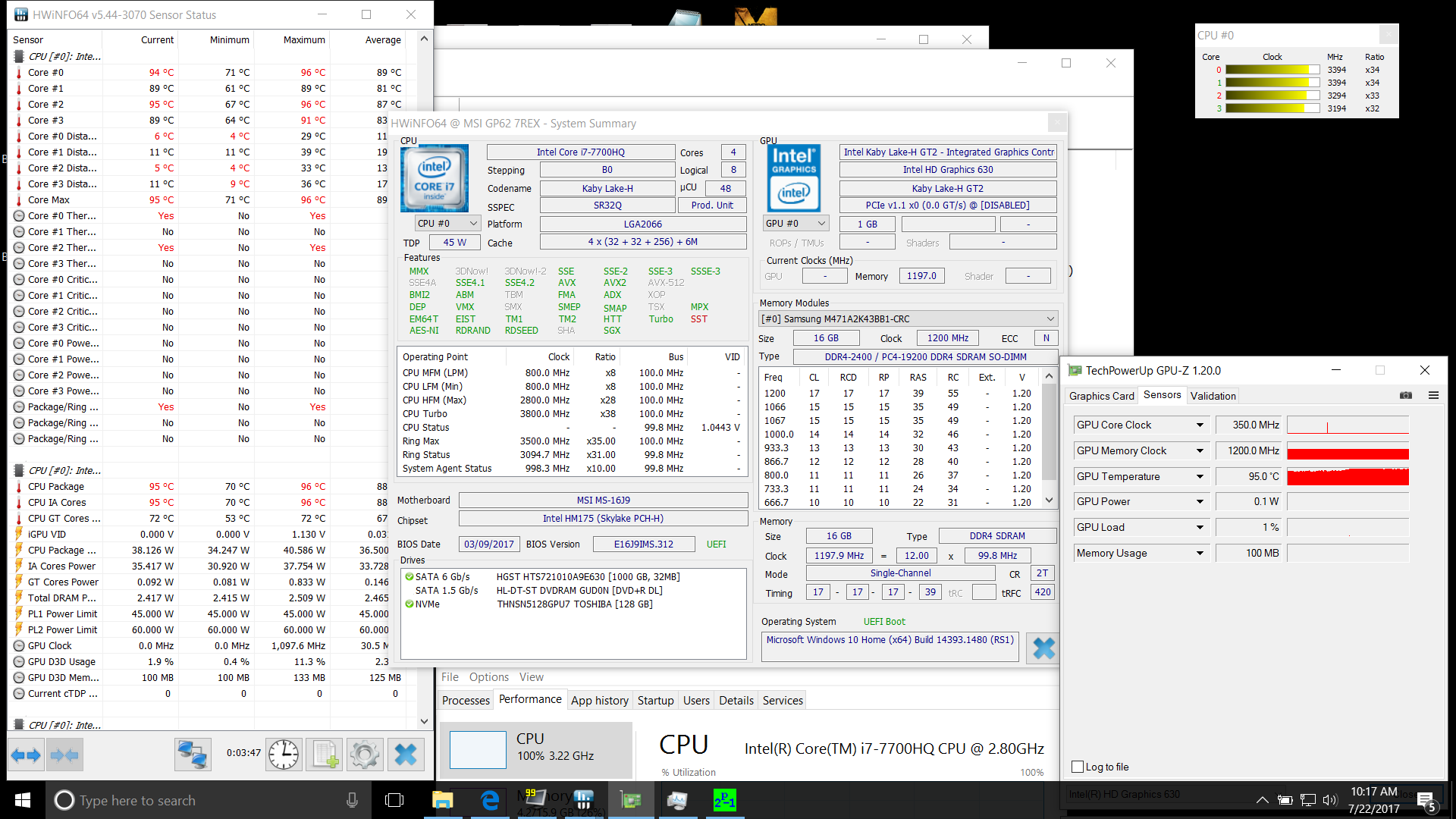1456x819 pixels.
Task: Click the clock reset timer icon
Action: (x=284, y=755)
